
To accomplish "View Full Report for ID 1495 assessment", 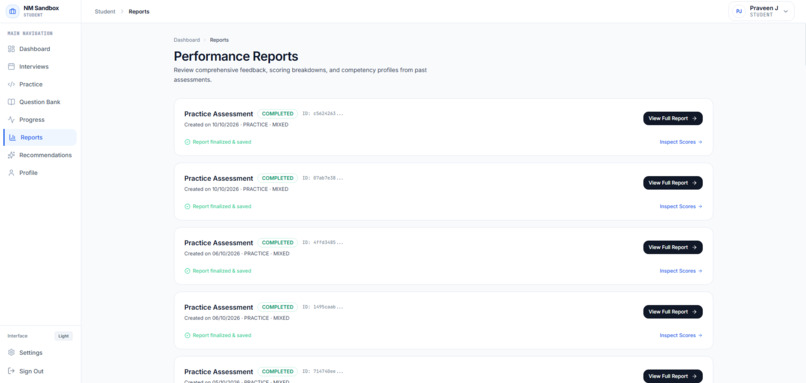I will click(x=672, y=312).
